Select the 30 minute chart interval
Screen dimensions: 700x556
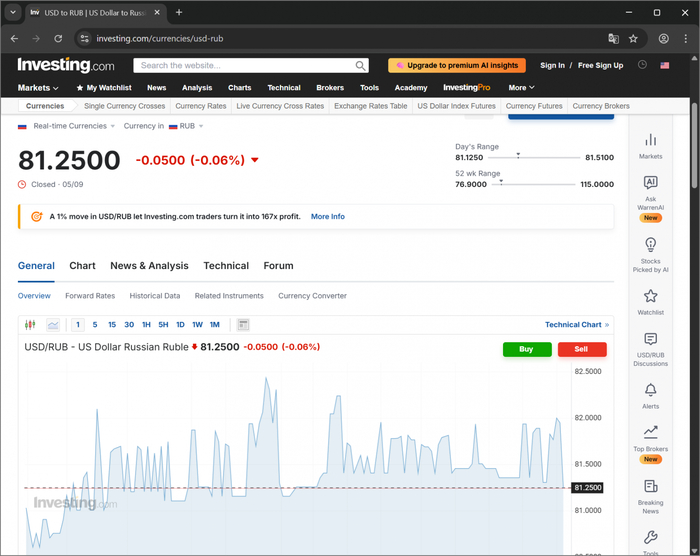click(x=129, y=325)
